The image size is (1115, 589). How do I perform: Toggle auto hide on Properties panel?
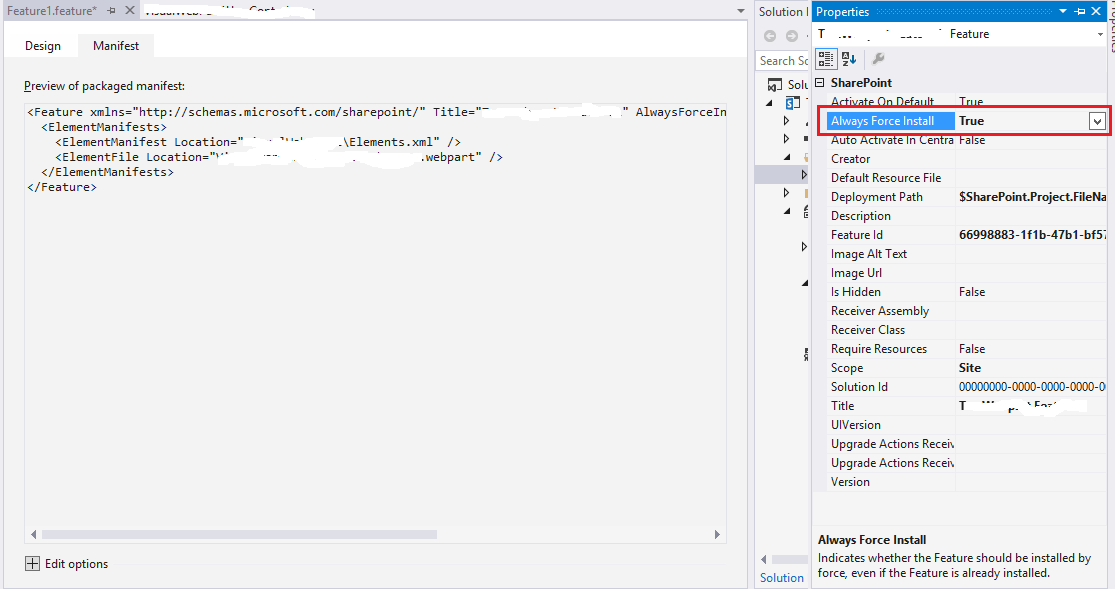[1079, 11]
